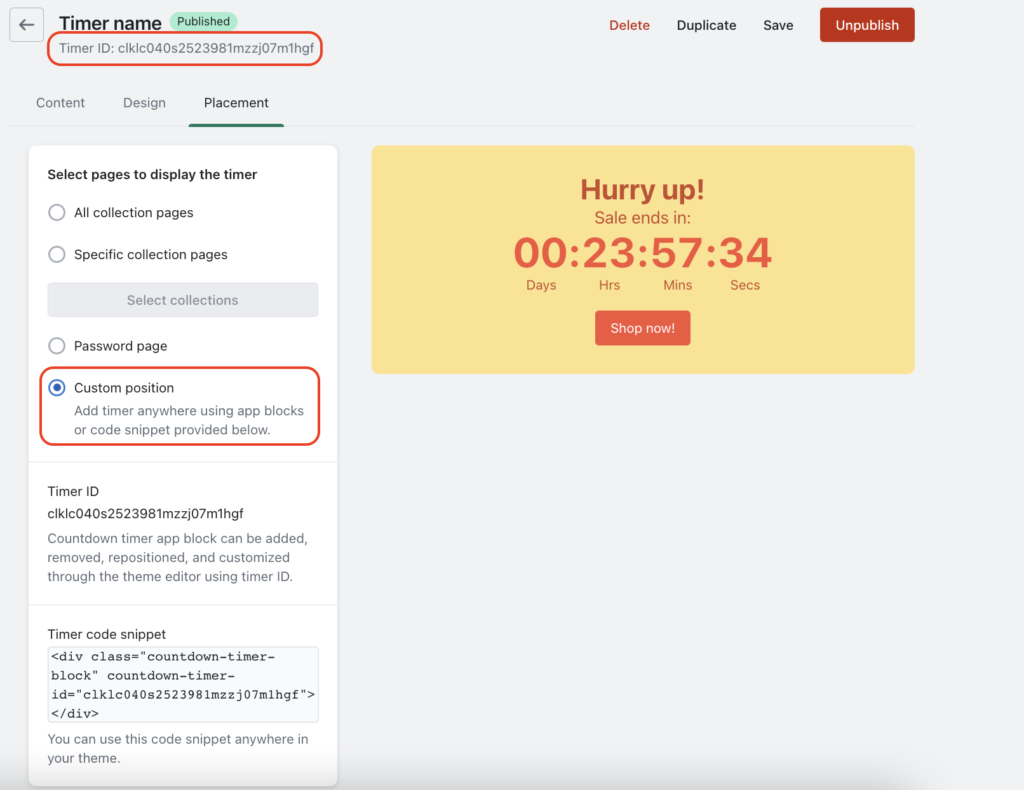The width and height of the screenshot is (1024, 790).
Task: Choose All collection pages option
Action: click(x=57, y=213)
